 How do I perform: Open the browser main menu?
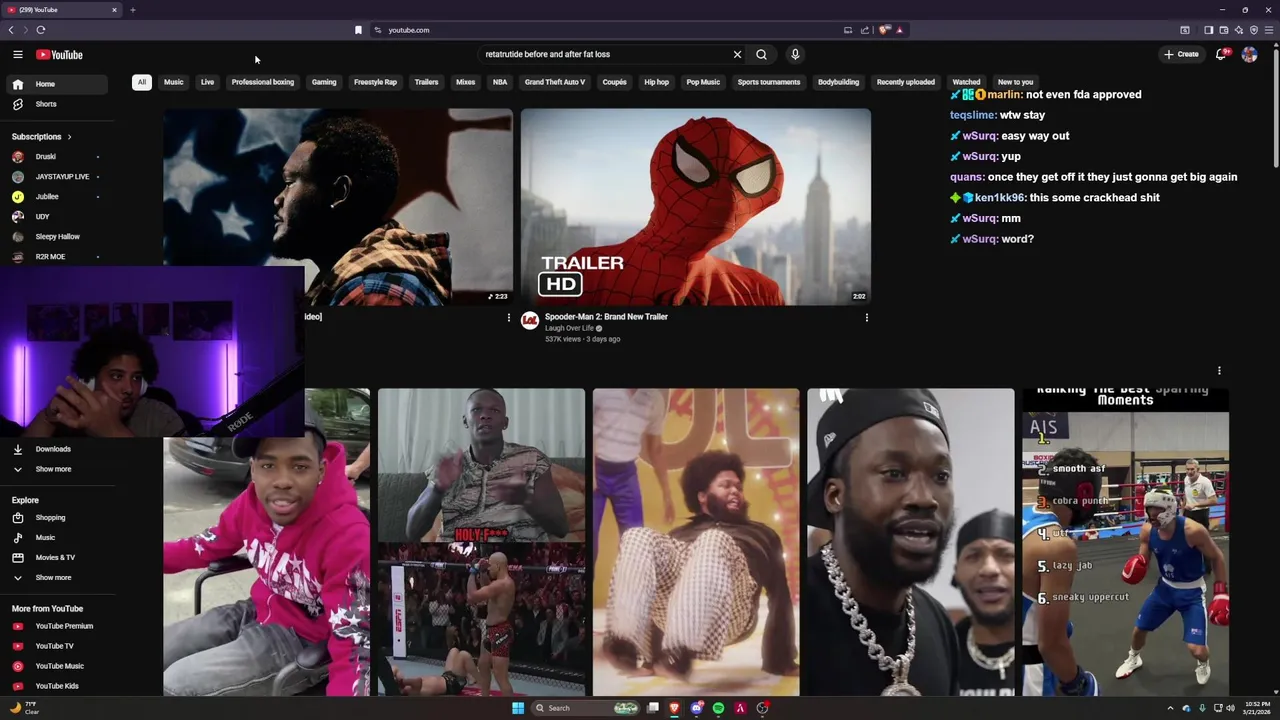point(1269,30)
